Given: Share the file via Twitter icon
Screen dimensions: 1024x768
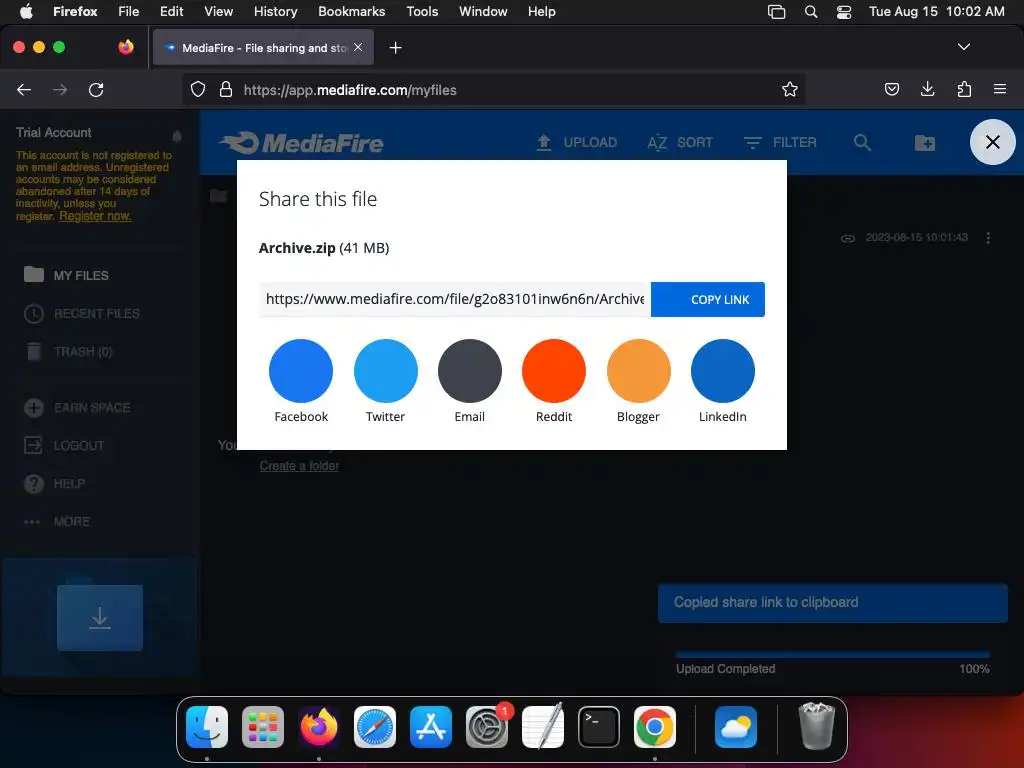Looking at the screenshot, I should (385, 370).
